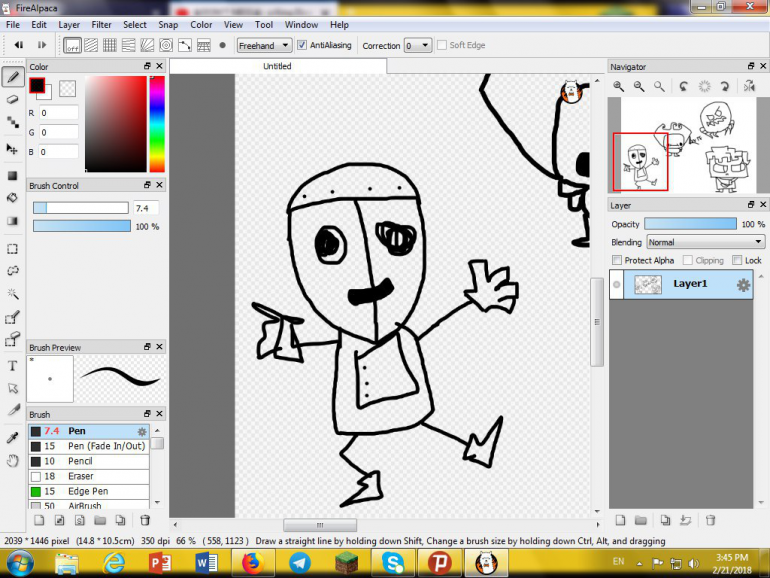Open the Snap menu
The image size is (770, 578).
coord(168,24)
